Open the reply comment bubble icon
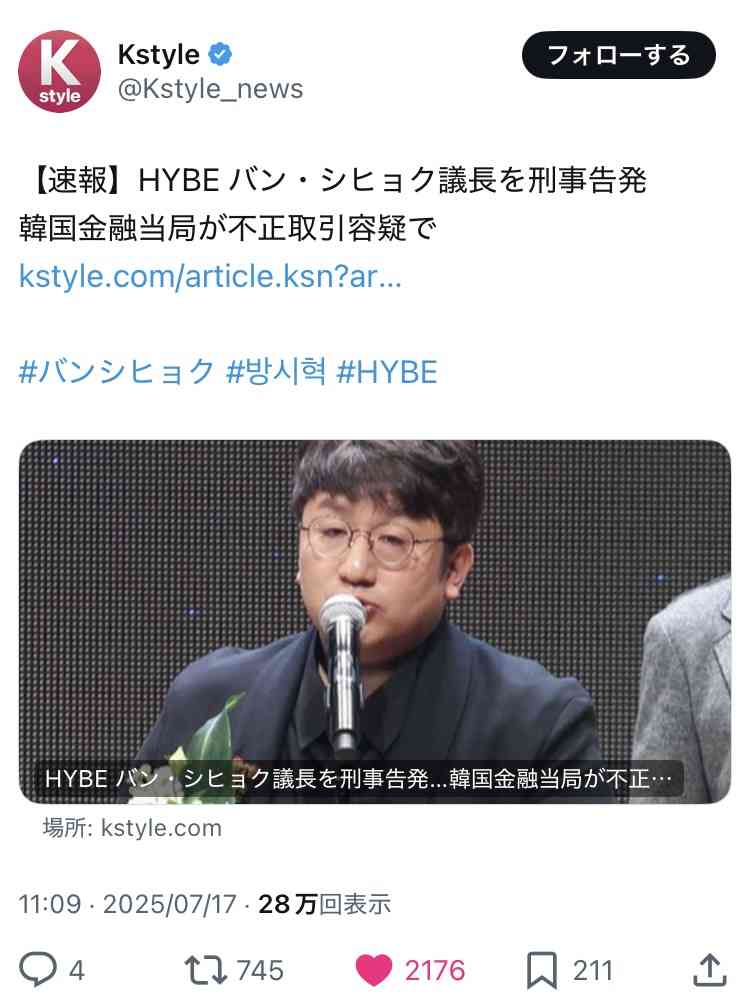The image size is (750, 1003). pyautogui.click(x=38, y=970)
